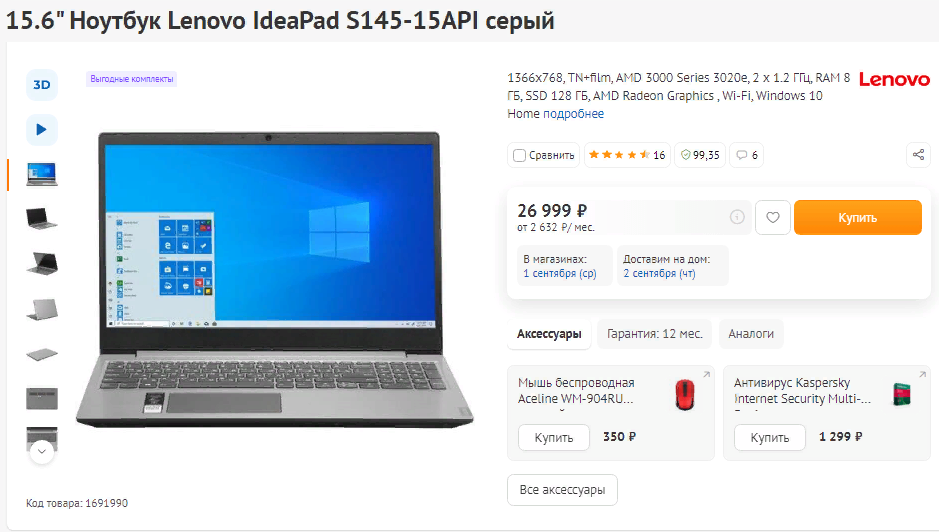The height and width of the screenshot is (532, 939).
Task: Select the closed laptop lid thumbnail
Action: [42, 354]
